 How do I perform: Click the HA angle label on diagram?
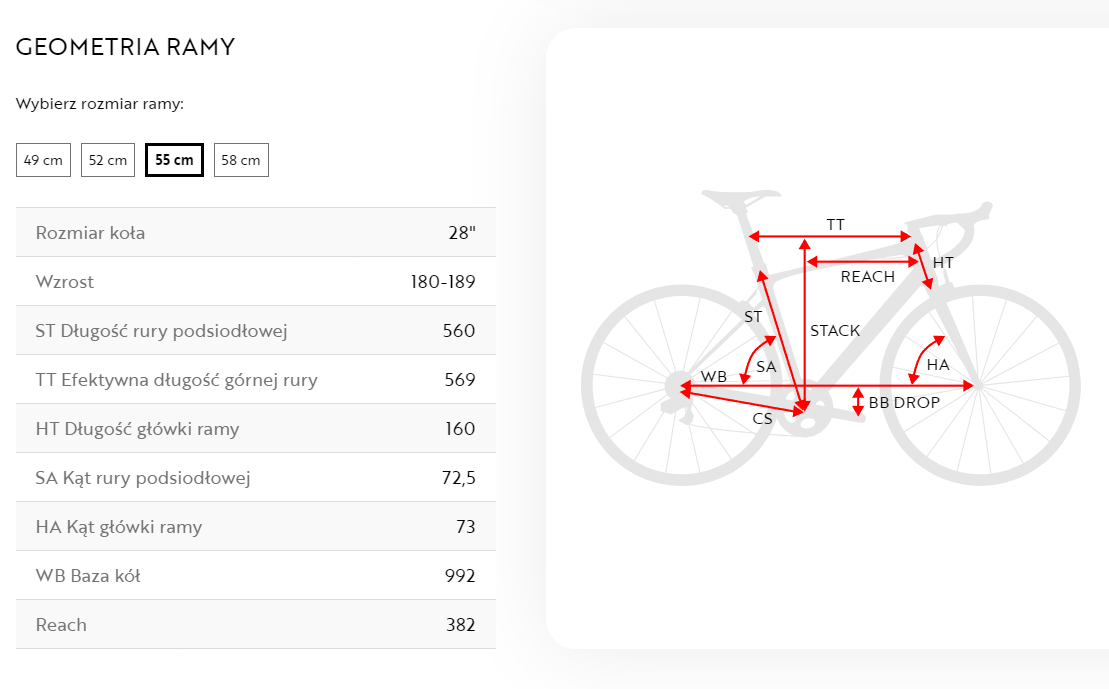coord(938,365)
